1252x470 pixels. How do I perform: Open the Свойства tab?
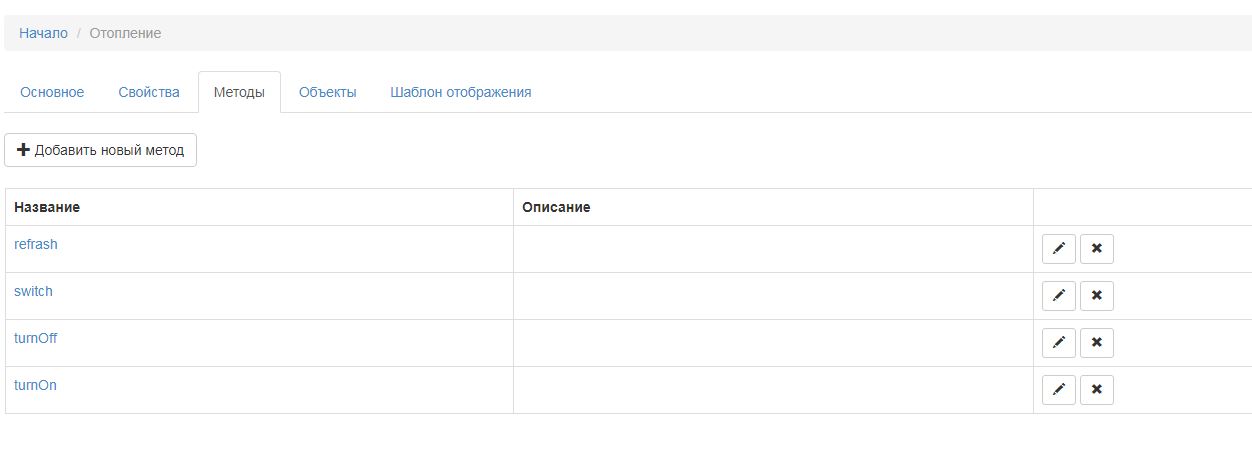(149, 92)
